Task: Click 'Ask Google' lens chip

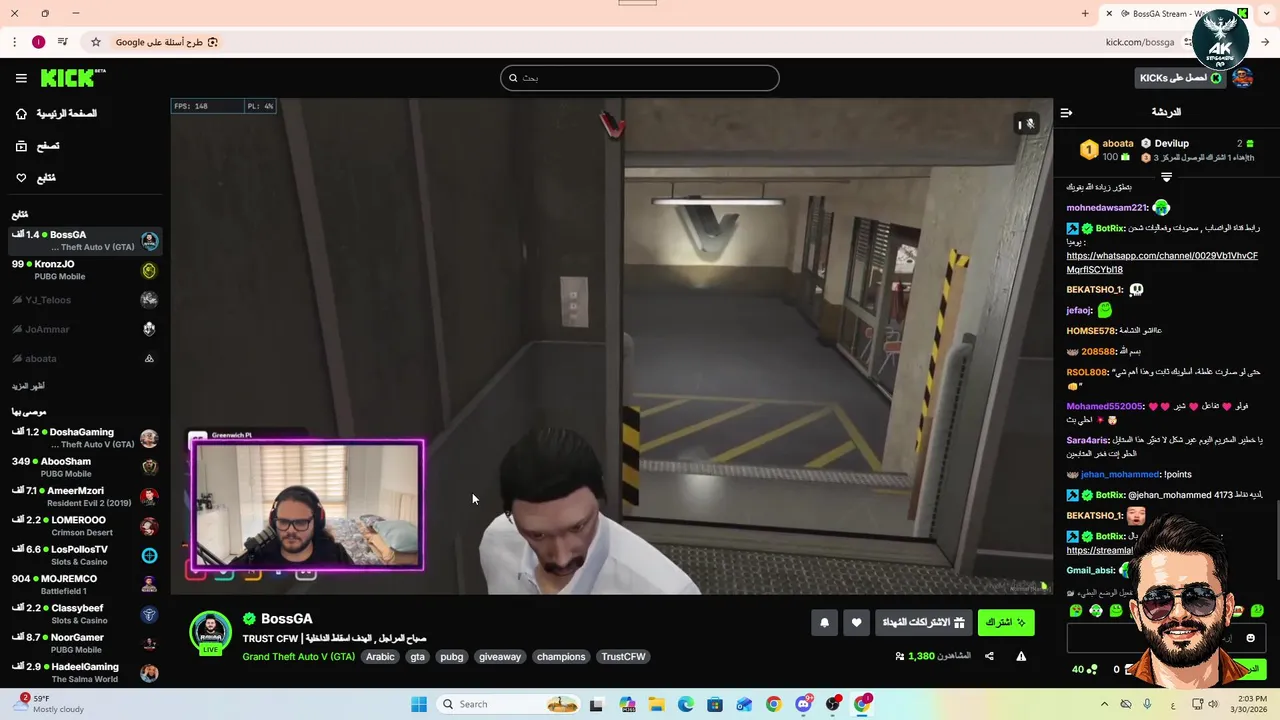Action: coord(167,42)
